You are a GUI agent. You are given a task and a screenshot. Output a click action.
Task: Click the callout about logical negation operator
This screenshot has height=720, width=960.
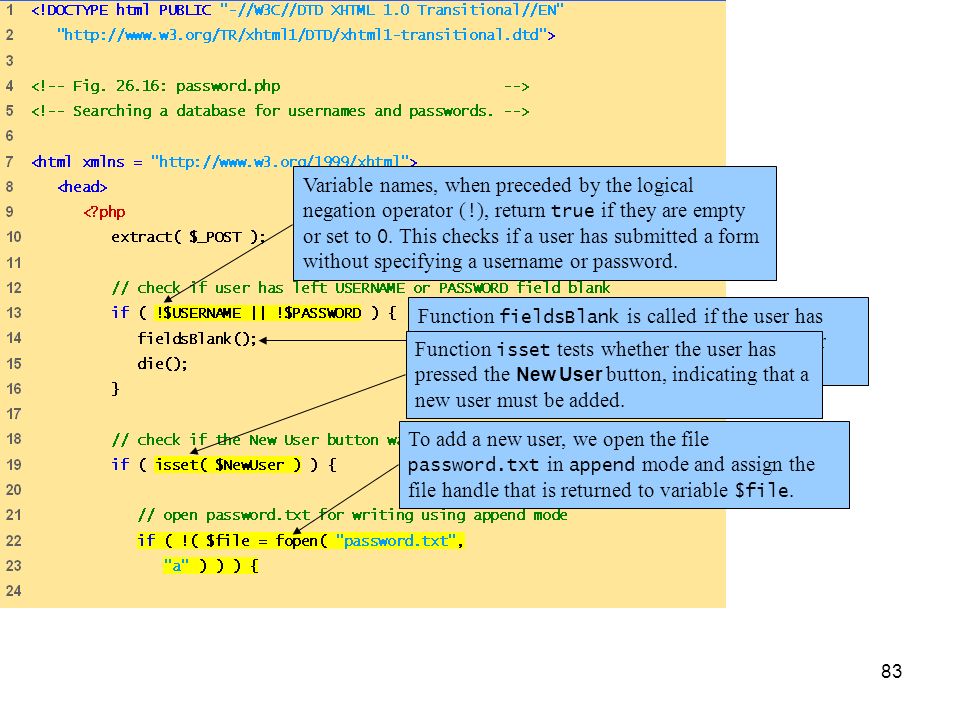[x=535, y=223]
